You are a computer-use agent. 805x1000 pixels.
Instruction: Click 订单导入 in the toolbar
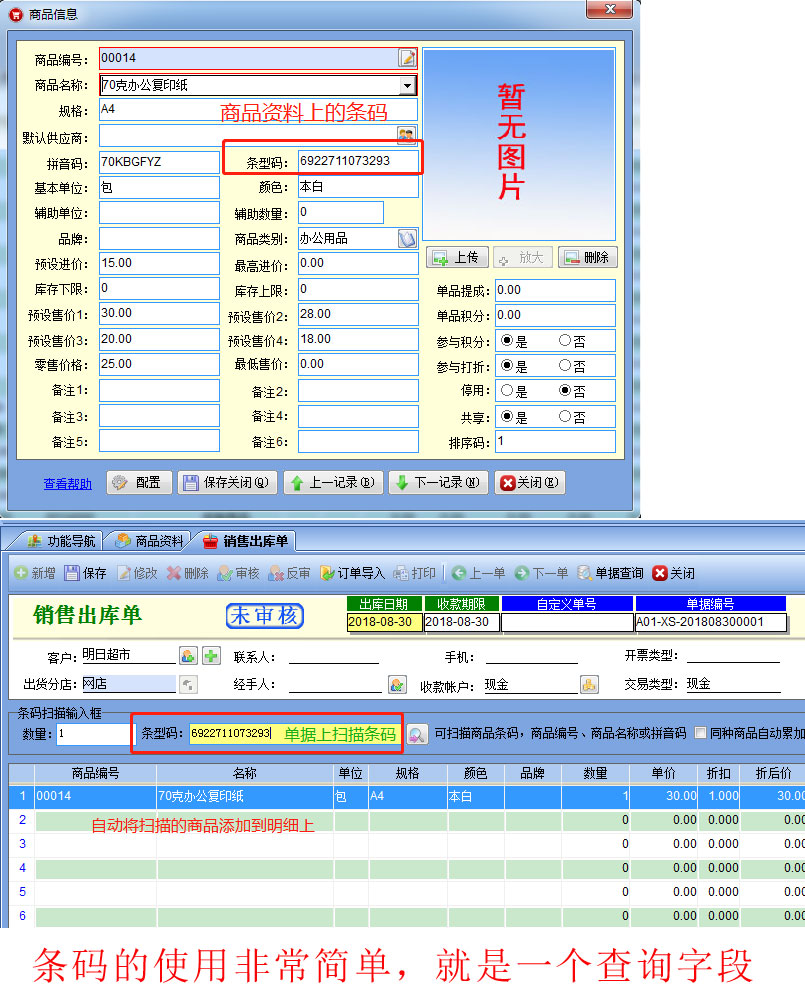point(352,573)
